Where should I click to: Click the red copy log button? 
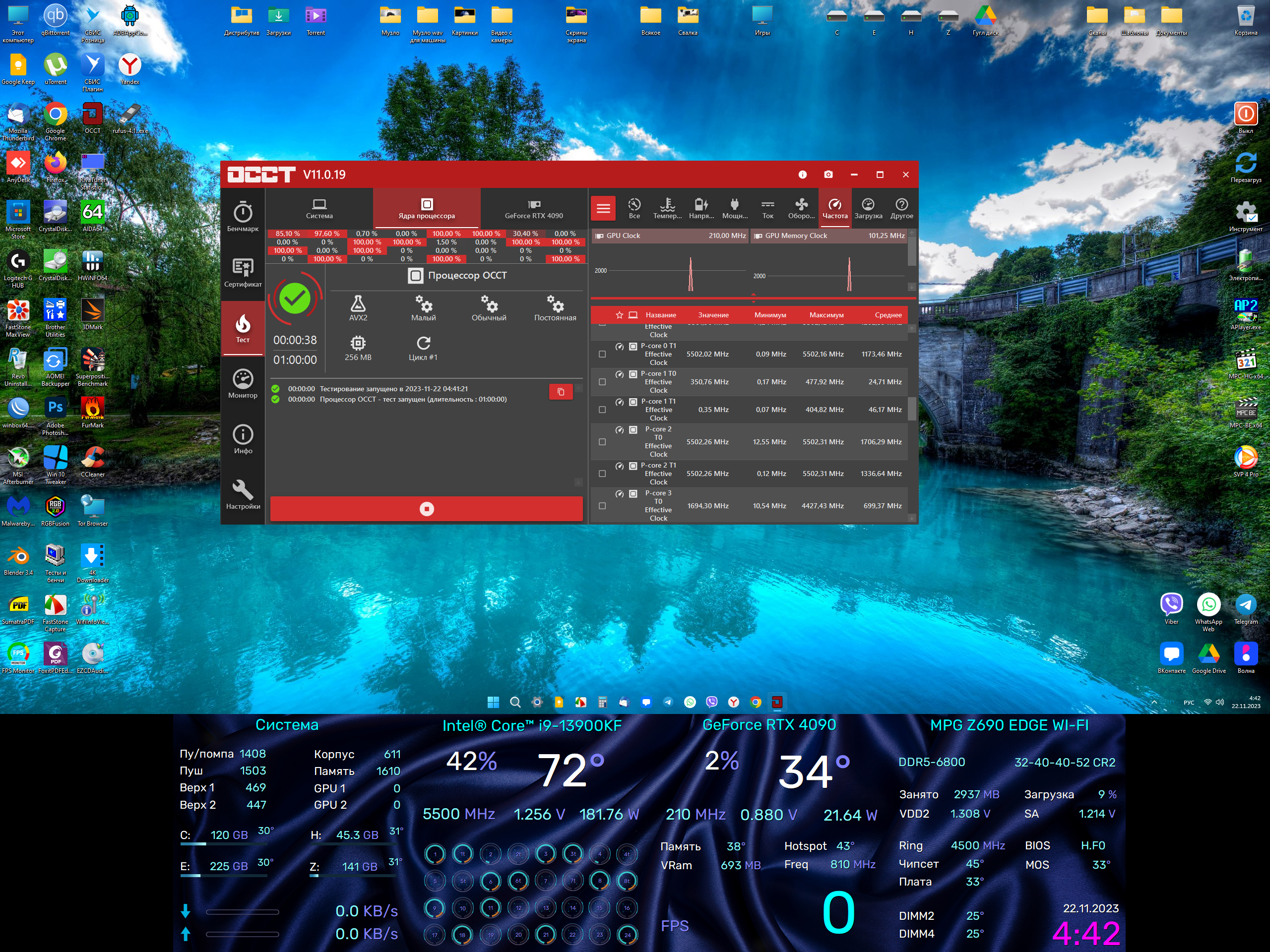coord(561,391)
